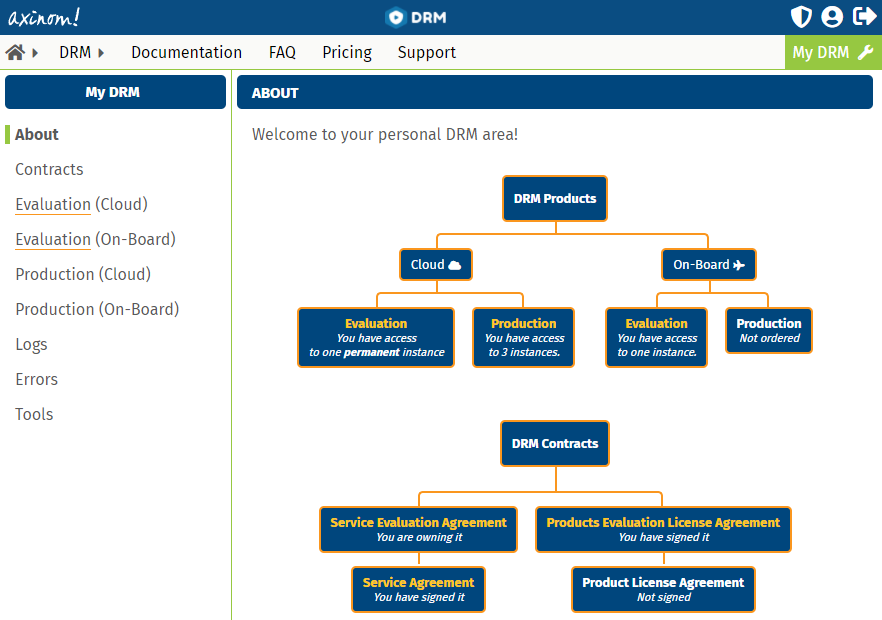Click the cloud icon in Cloud box

[x=454, y=265]
